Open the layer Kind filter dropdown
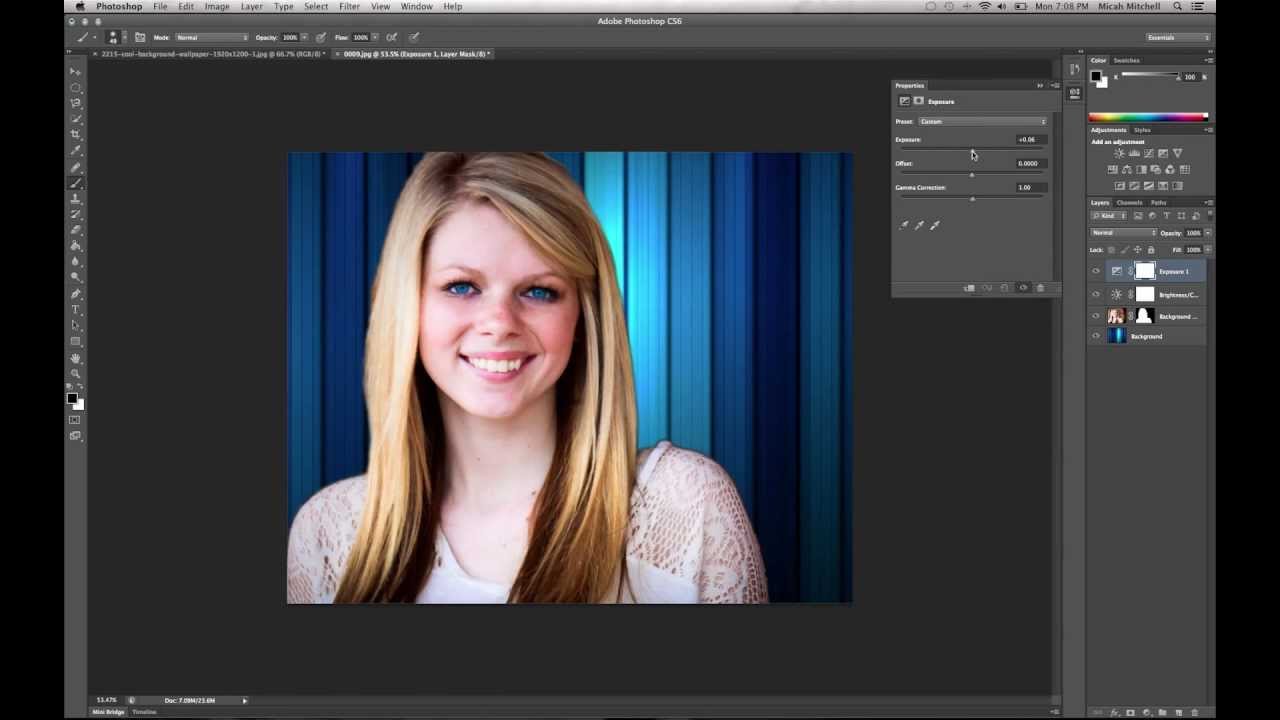The image size is (1280, 720). click(1109, 216)
